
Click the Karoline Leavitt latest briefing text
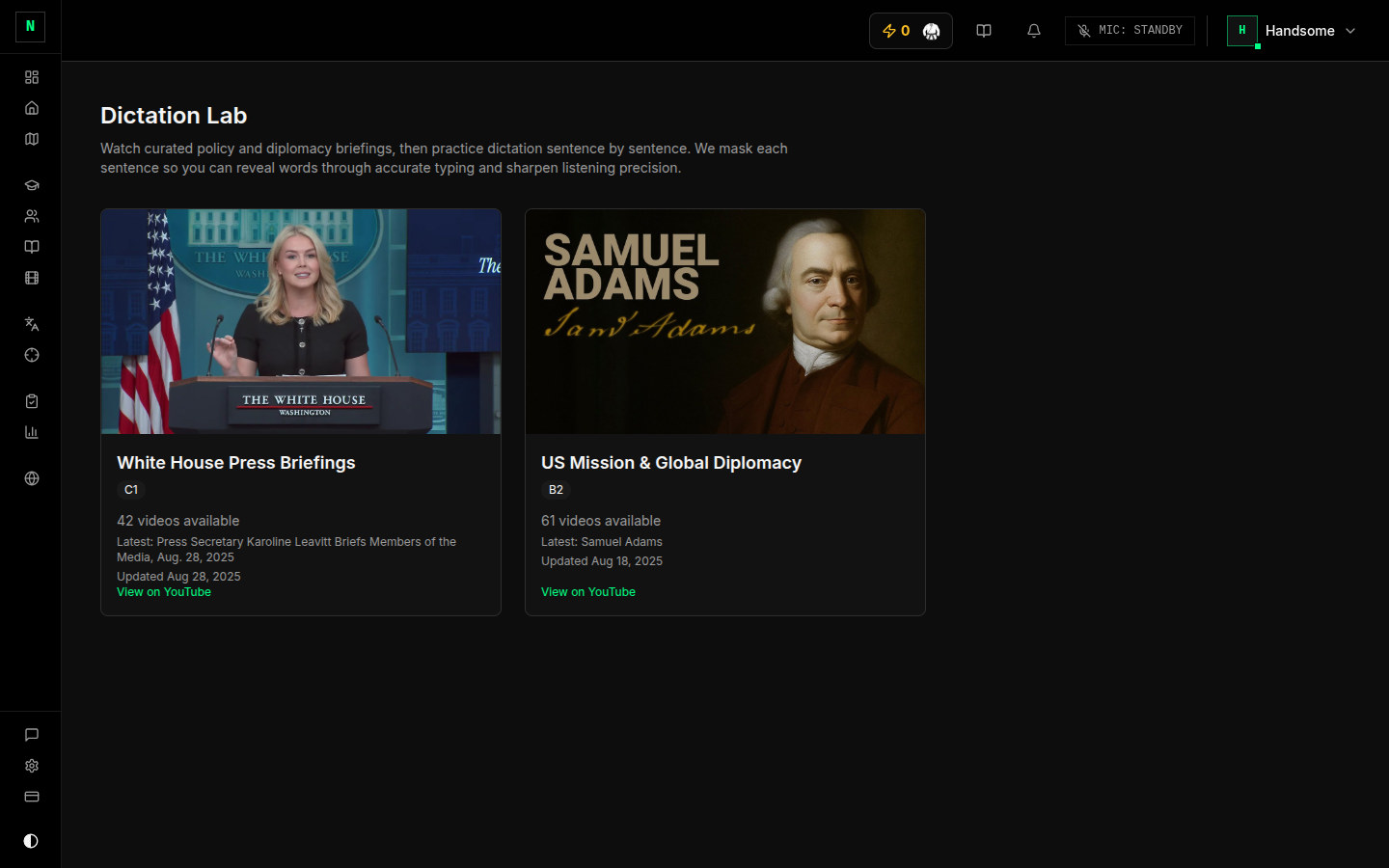[x=286, y=550]
